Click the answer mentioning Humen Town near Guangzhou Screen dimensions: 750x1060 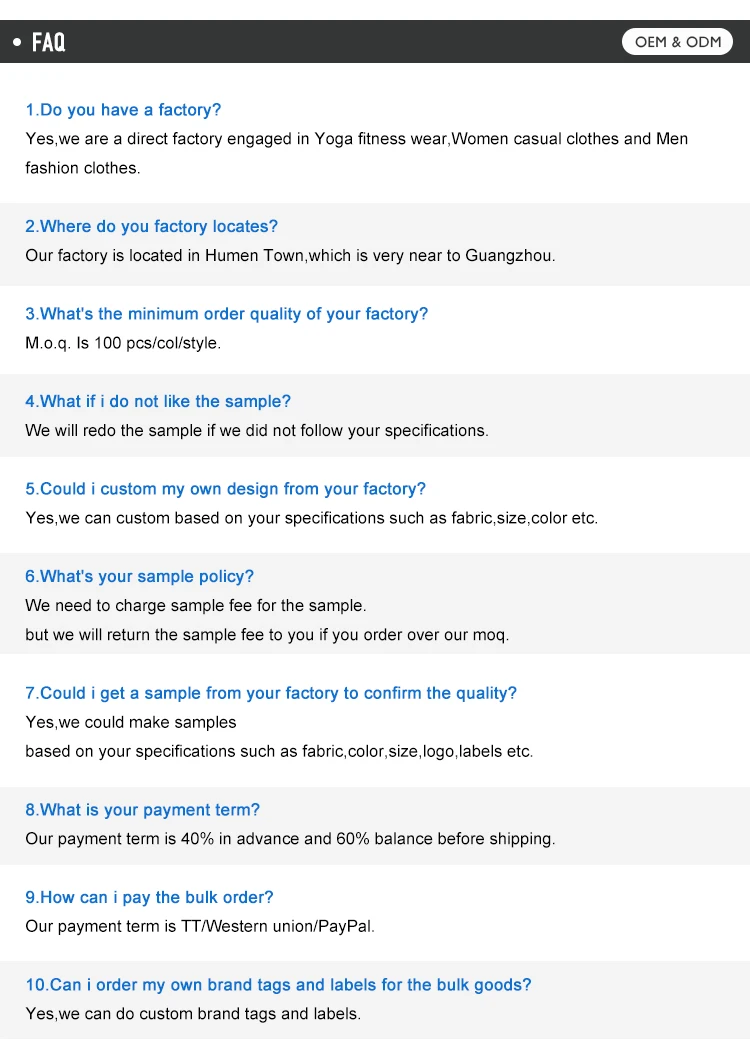tap(290, 256)
